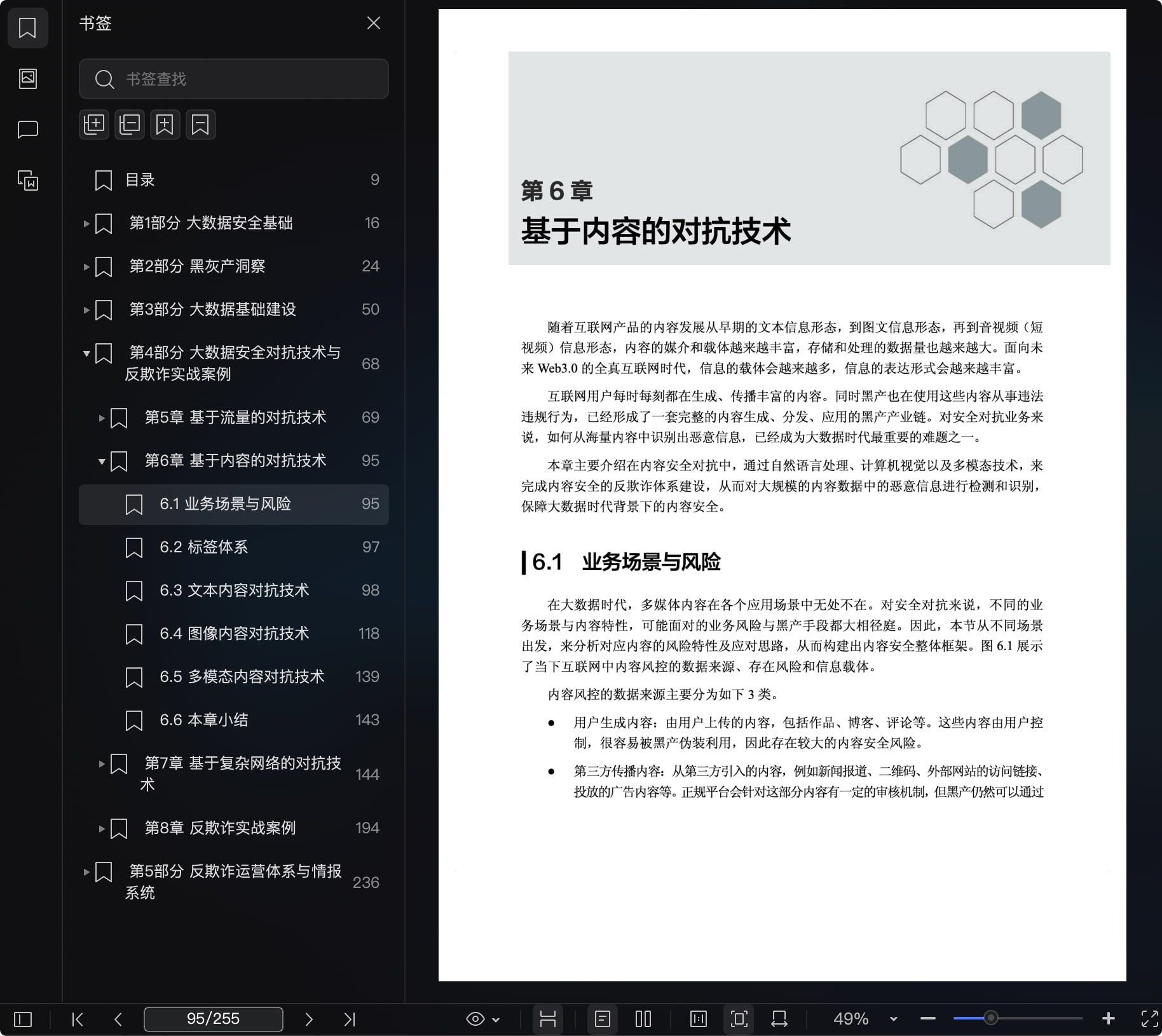The height and width of the screenshot is (1036, 1162).
Task: Open the comments panel icon
Action: 27,130
